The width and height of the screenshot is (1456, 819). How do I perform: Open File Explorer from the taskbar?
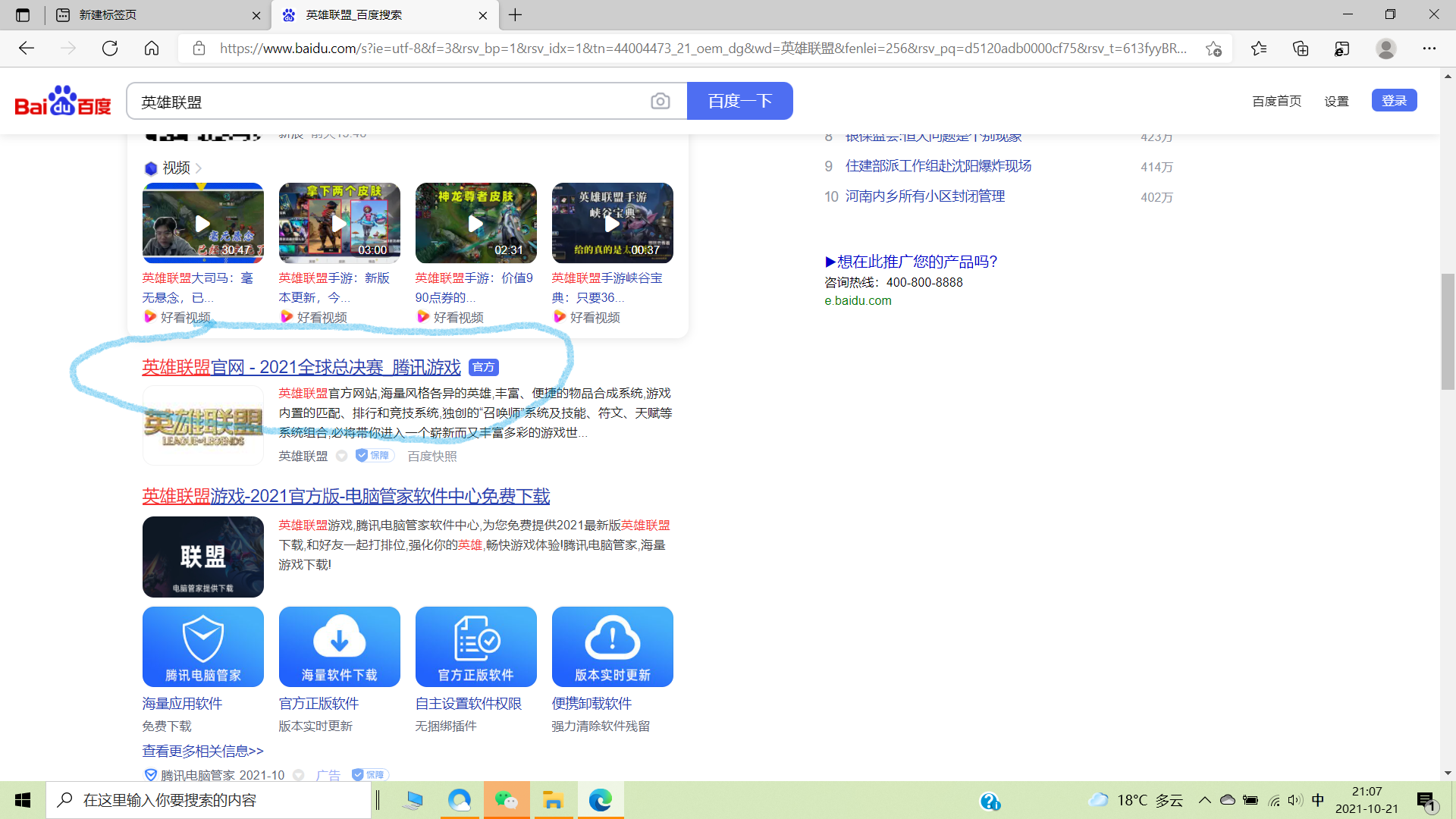coord(554,800)
